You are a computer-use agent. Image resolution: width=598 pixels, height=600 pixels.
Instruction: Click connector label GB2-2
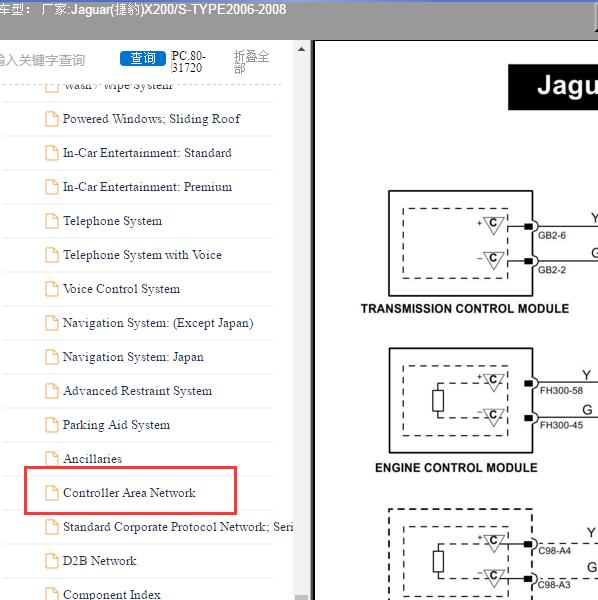(552, 270)
